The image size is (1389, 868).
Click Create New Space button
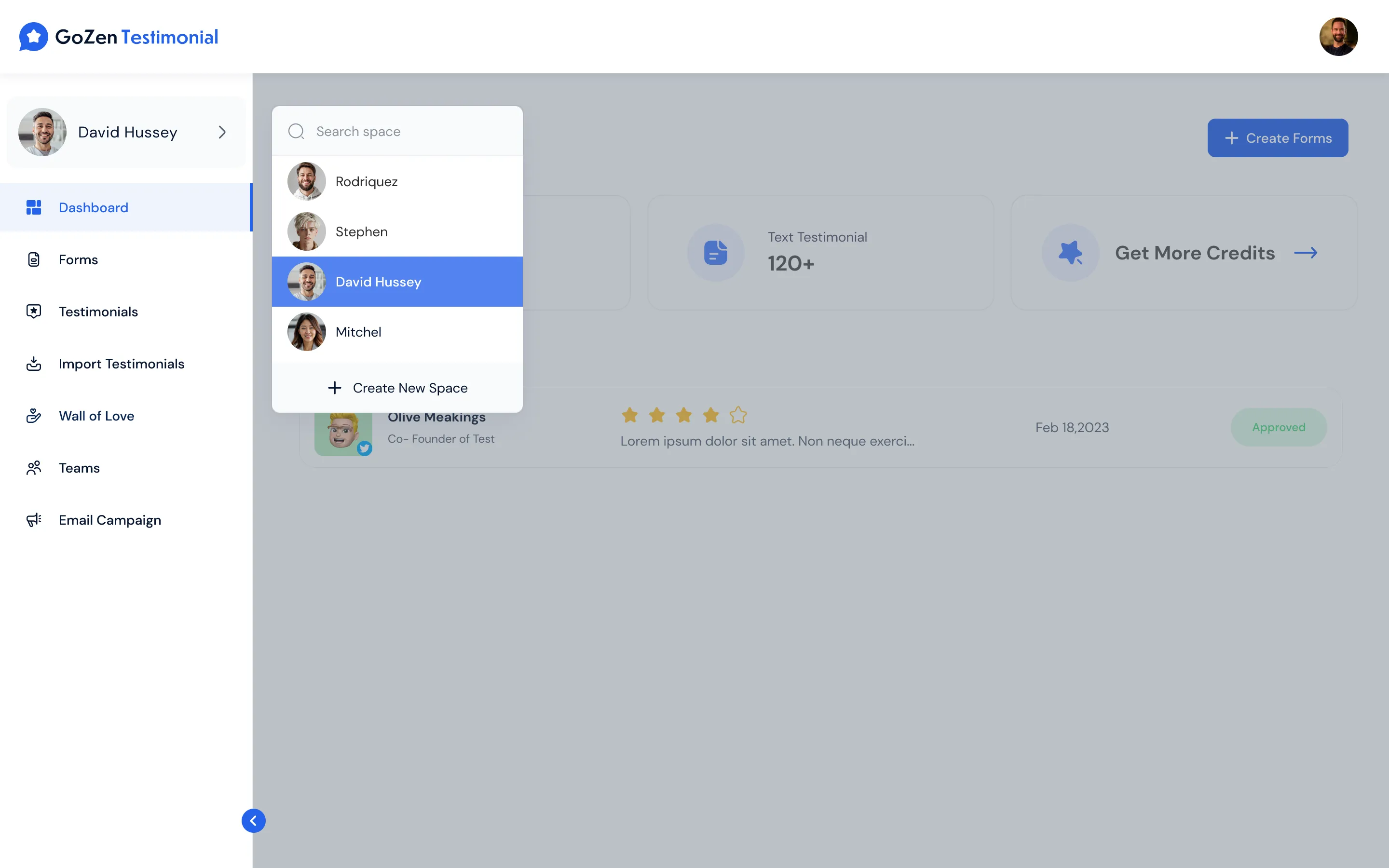pos(397,388)
